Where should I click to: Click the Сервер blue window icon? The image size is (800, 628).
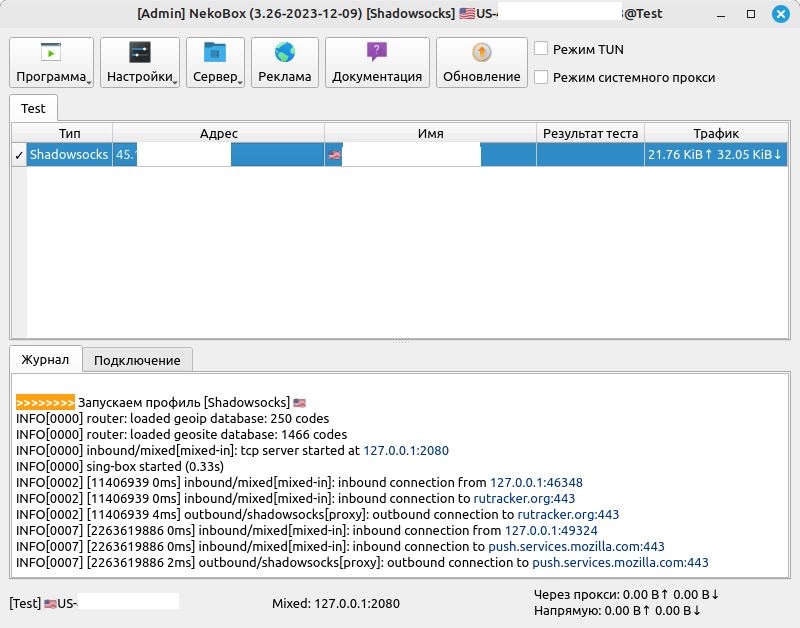(215, 53)
